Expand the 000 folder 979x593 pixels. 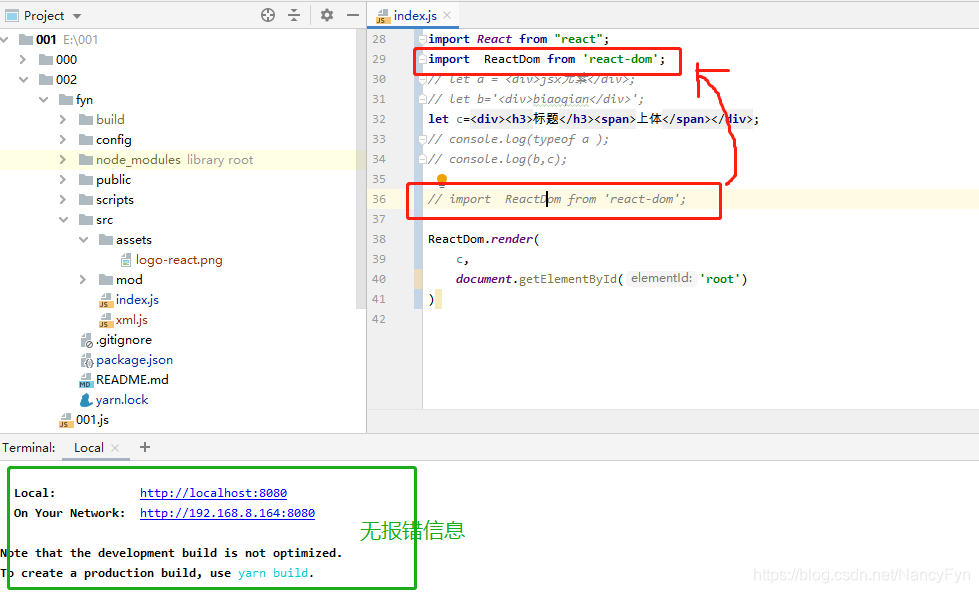click(x=23, y=60)
